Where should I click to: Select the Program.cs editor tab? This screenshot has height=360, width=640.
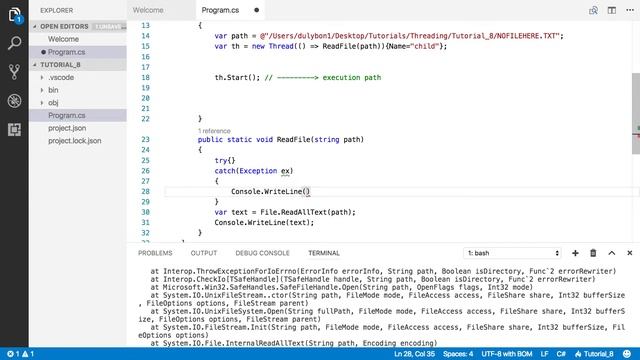pos(220,10)
